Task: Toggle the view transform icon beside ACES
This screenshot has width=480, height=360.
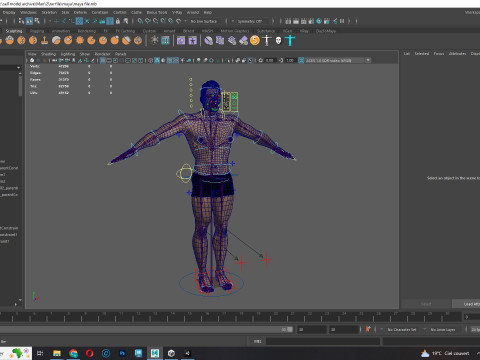Action: pos(301,60)
